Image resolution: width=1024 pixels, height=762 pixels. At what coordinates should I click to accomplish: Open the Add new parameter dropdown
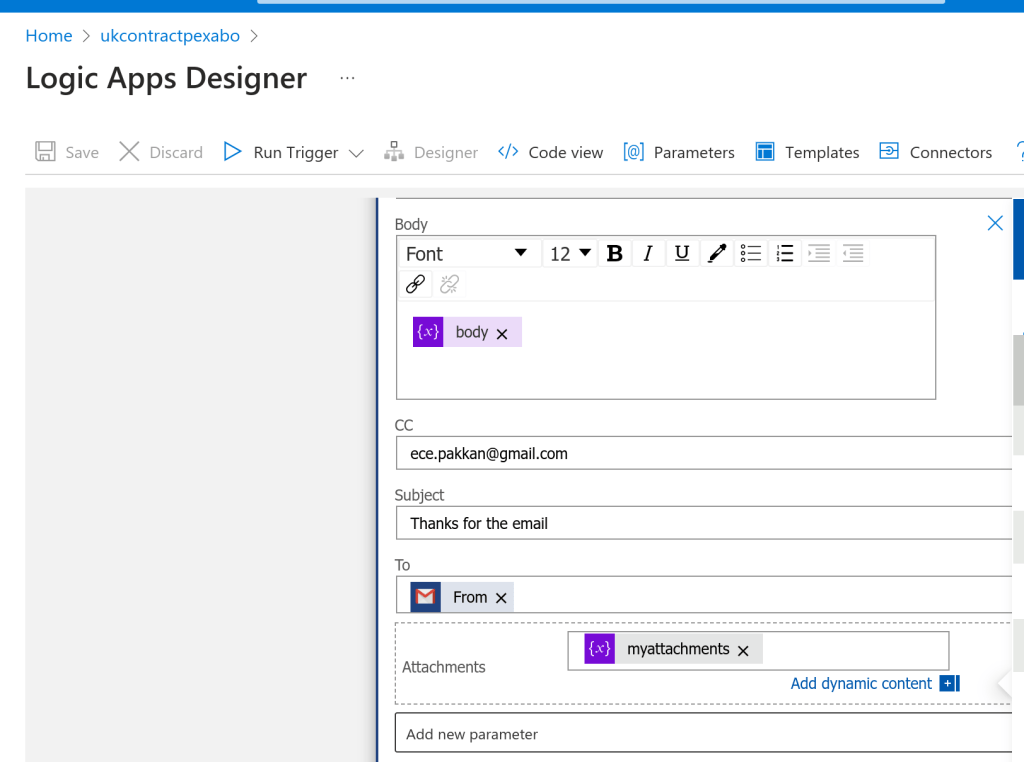pyautogui.click(x=704, y=733)
